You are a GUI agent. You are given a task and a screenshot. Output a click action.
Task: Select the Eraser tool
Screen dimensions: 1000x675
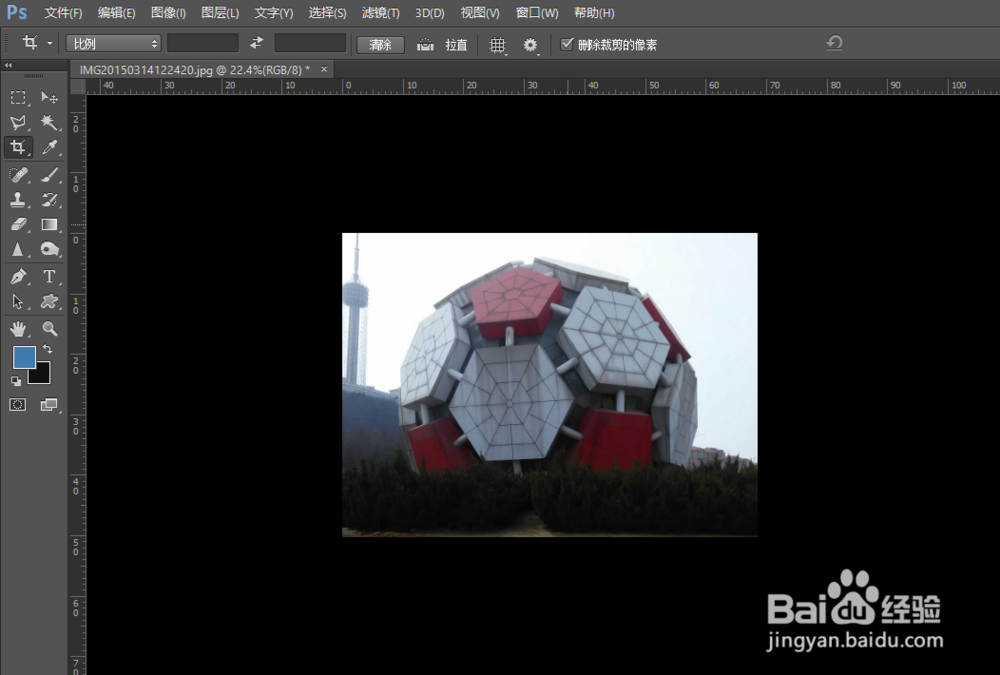tap(18, 225)
